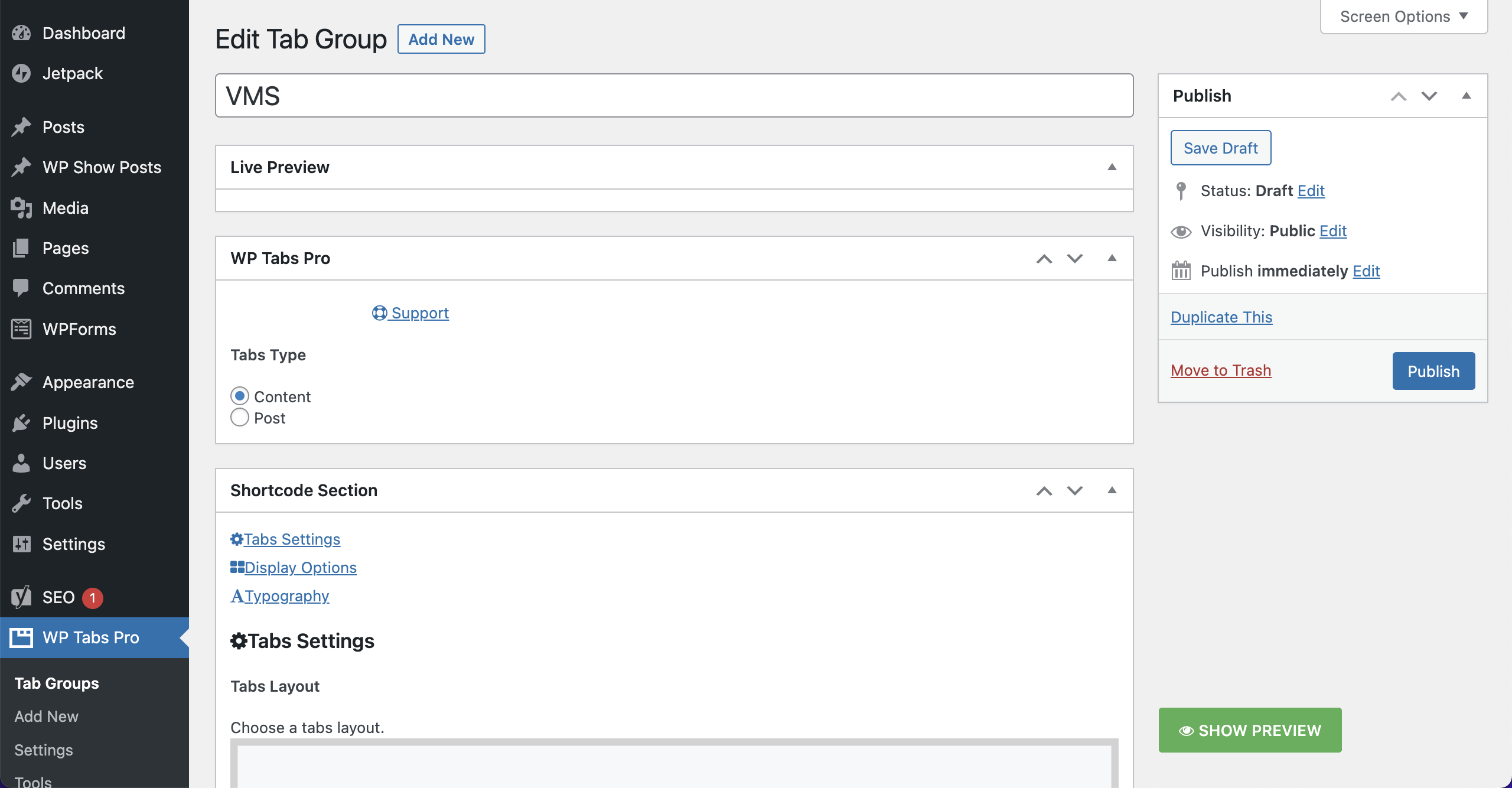
Task: Move the Publish box up
Action: tap(1399, 96)
